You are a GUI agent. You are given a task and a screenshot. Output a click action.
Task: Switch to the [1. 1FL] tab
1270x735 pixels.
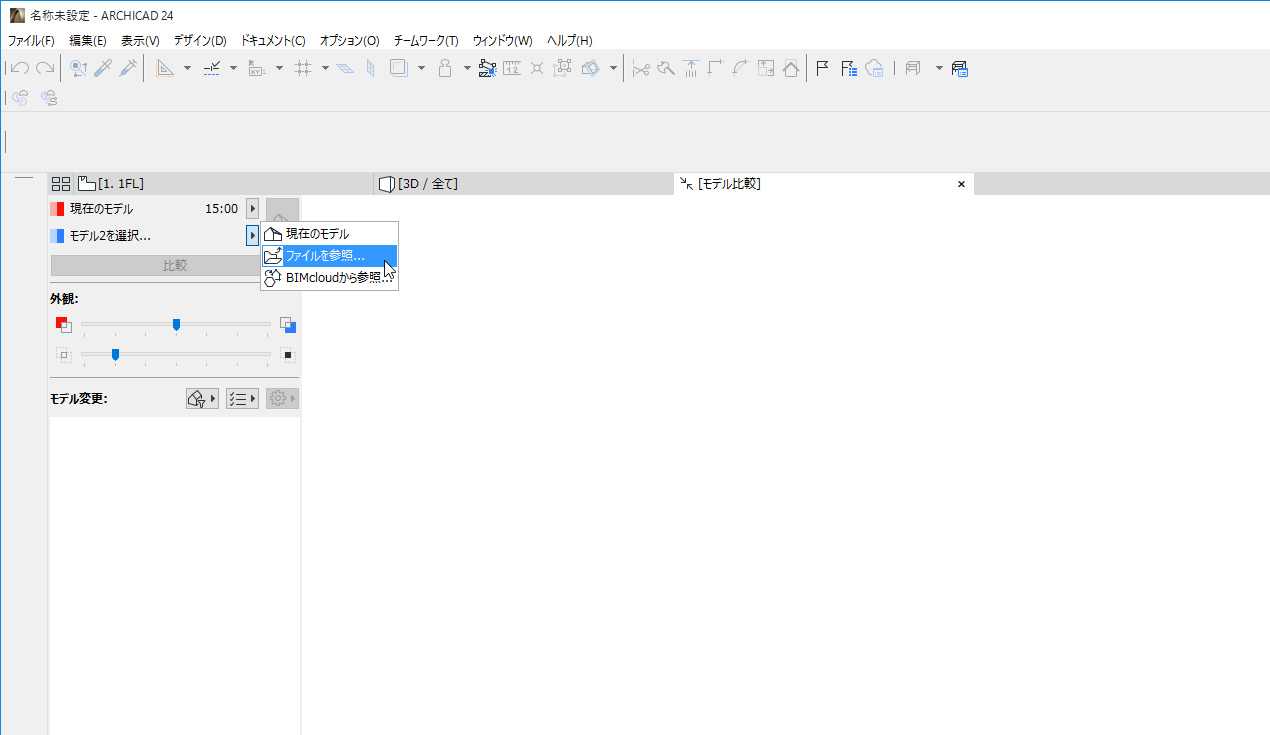pyautogui.click(x=225, y=184)
